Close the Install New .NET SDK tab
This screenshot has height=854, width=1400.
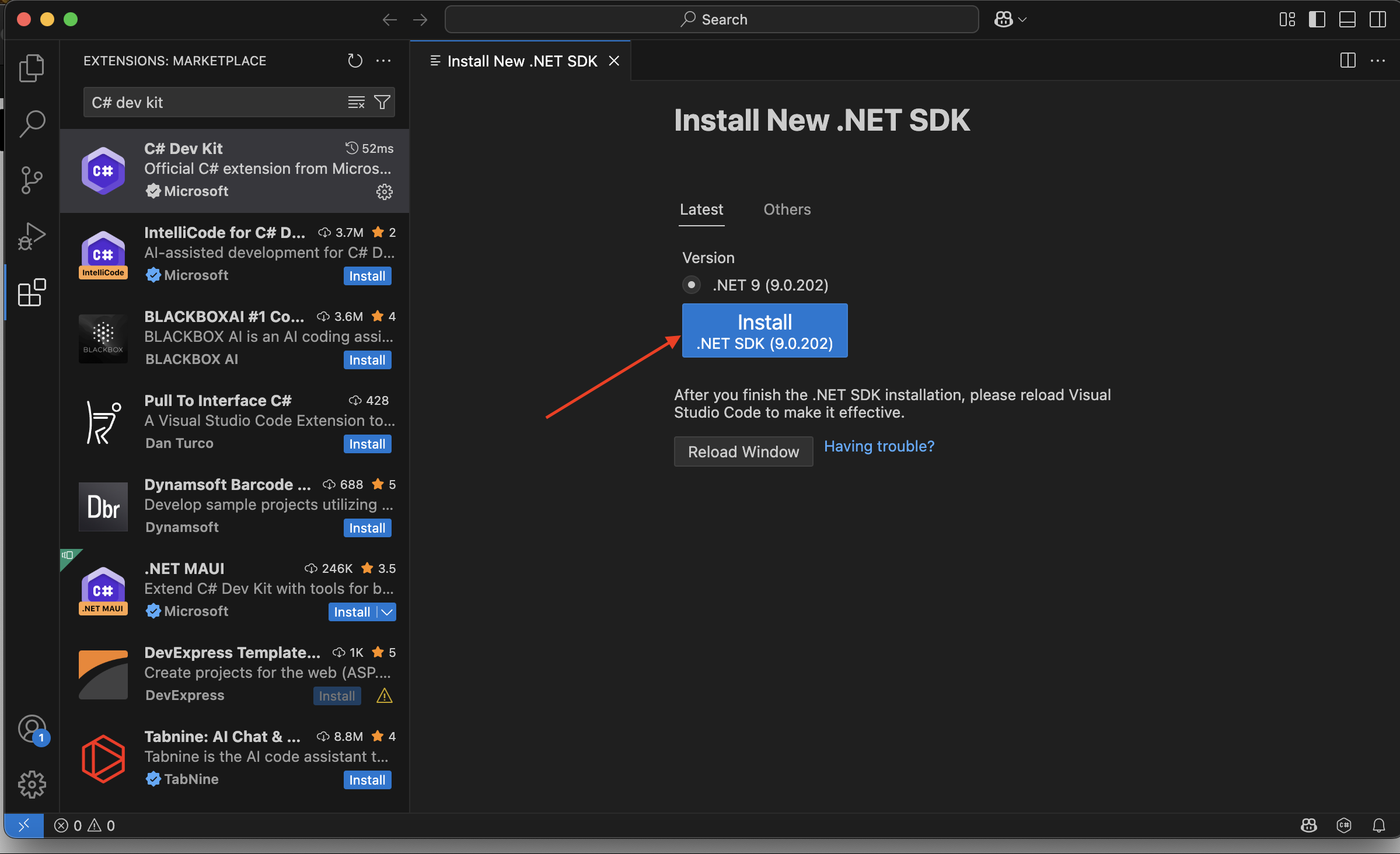pos(614,61)
